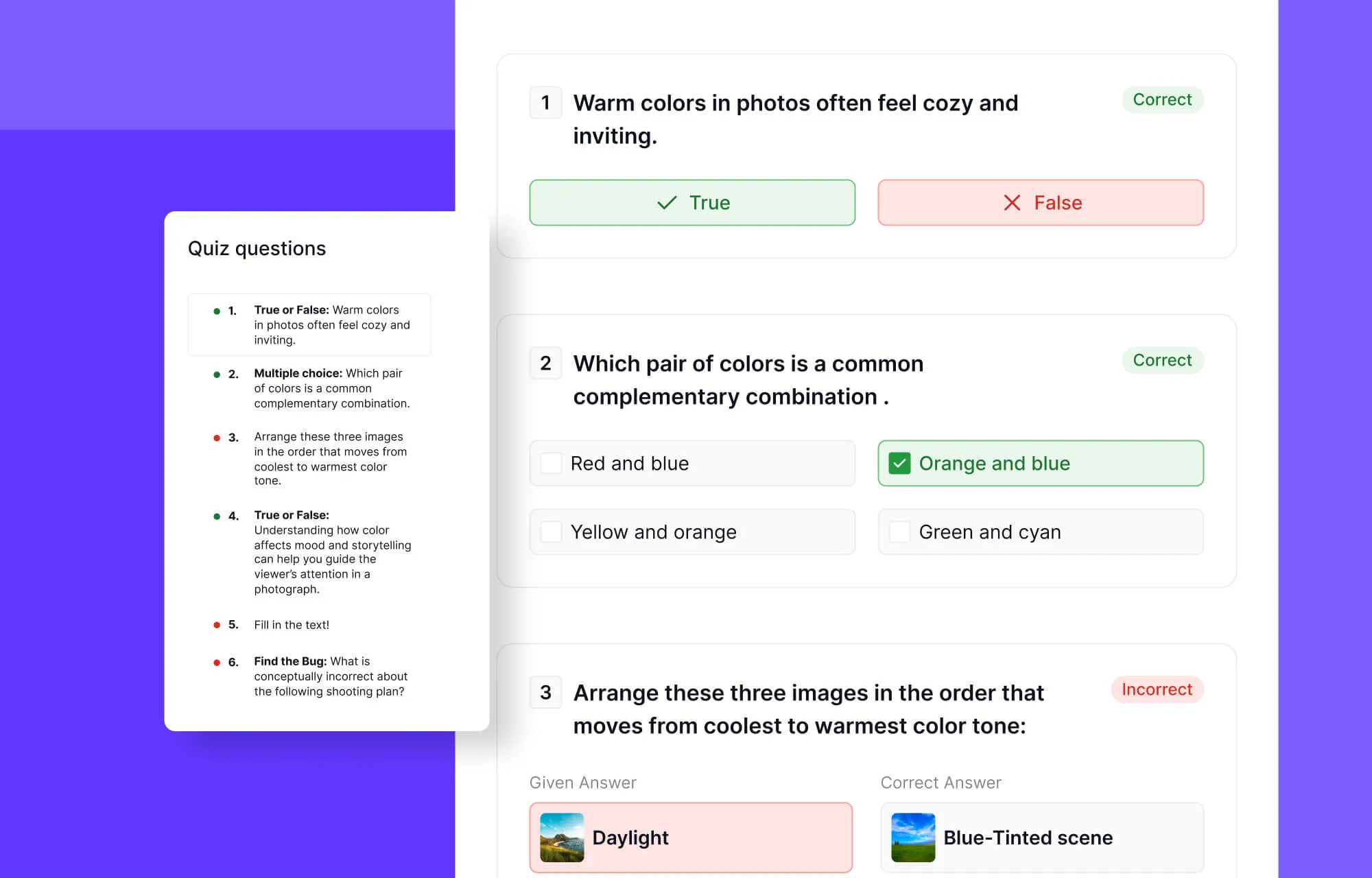Image resolution: width=1372 pixels, height=878 pixels.
Task: Check the Yellow and orange checkbox
Action: pos(552,532)
